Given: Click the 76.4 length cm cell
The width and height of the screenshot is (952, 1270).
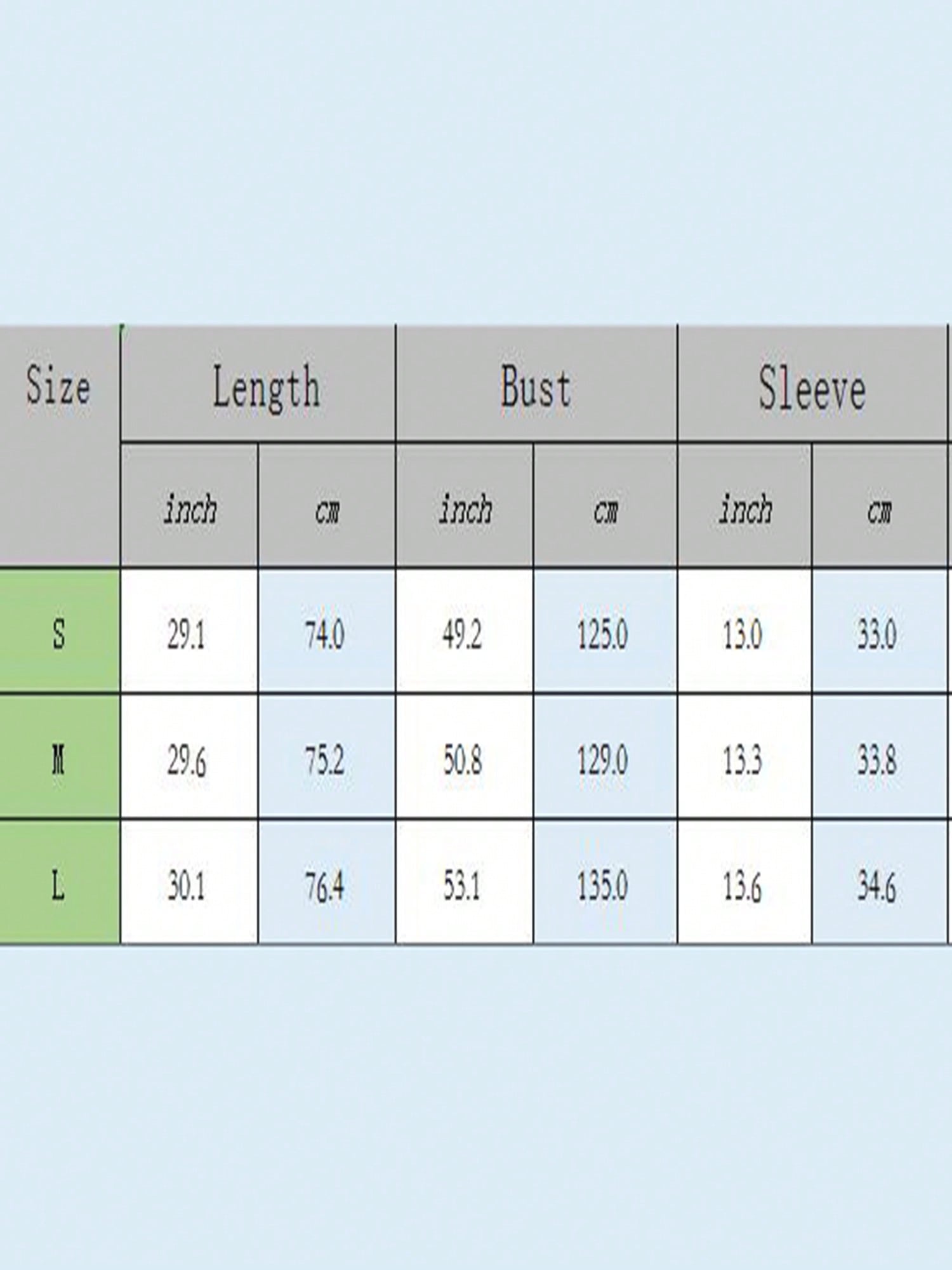Looking at the screenshot, I should 325,885.
